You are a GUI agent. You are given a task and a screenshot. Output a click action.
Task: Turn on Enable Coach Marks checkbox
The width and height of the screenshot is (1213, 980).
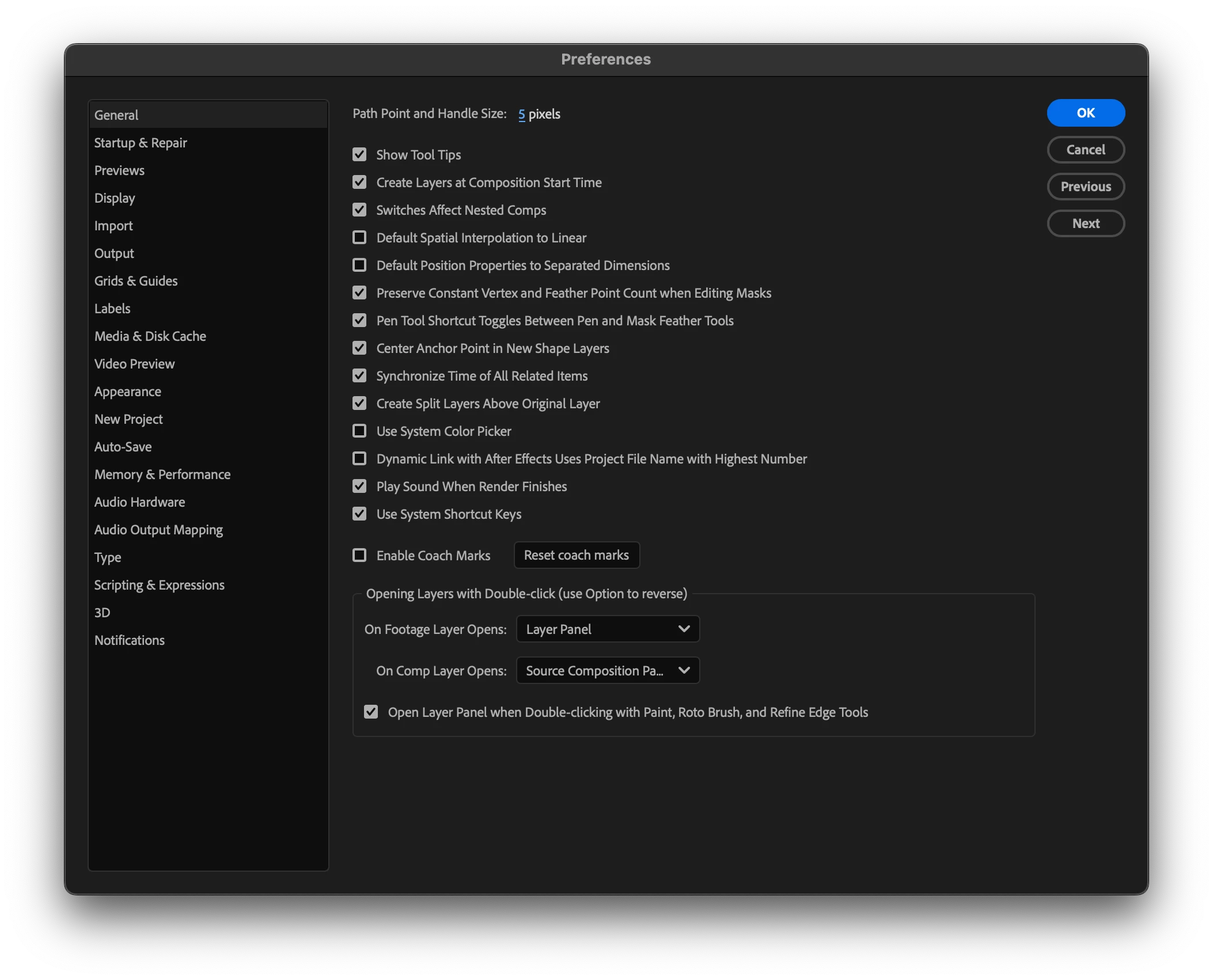pos(359,555)
